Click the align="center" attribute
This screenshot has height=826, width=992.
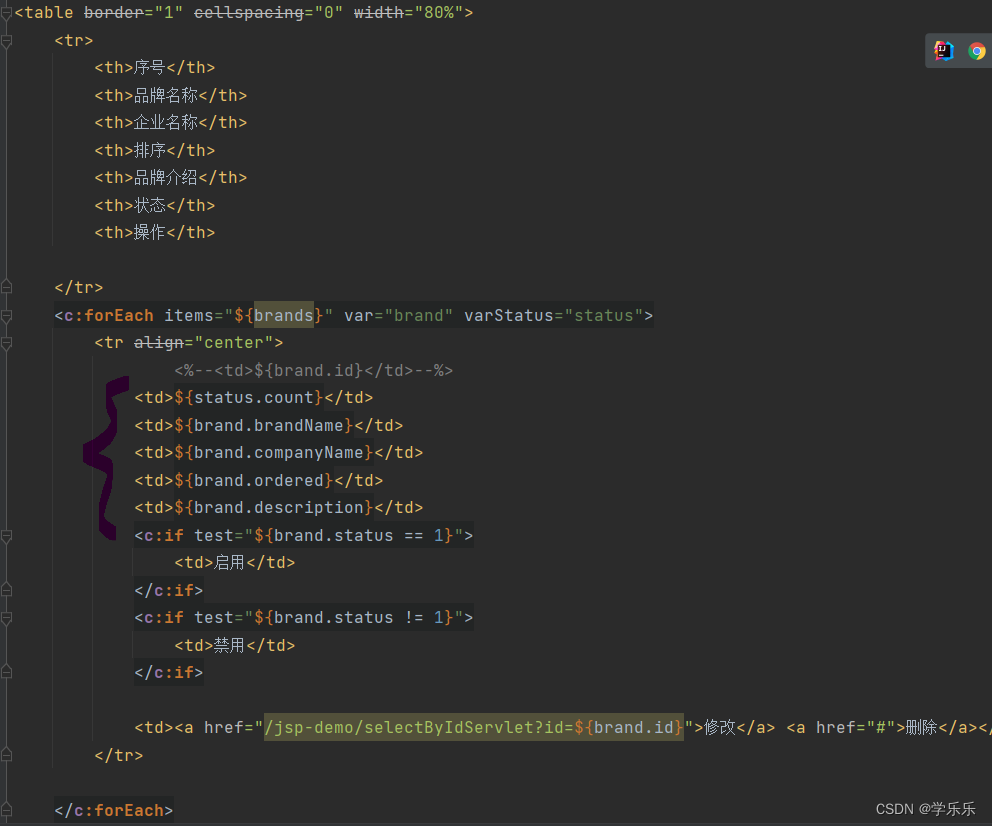click(x=203, y=342)
